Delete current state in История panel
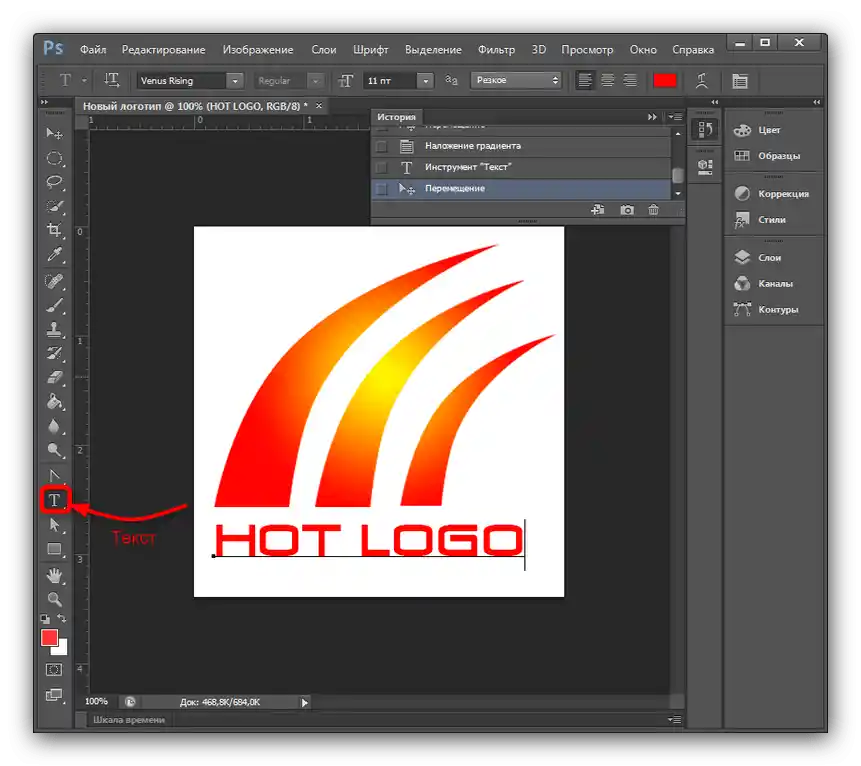The width and height of the screenshot is (861, 766). [x=653, y=210]
